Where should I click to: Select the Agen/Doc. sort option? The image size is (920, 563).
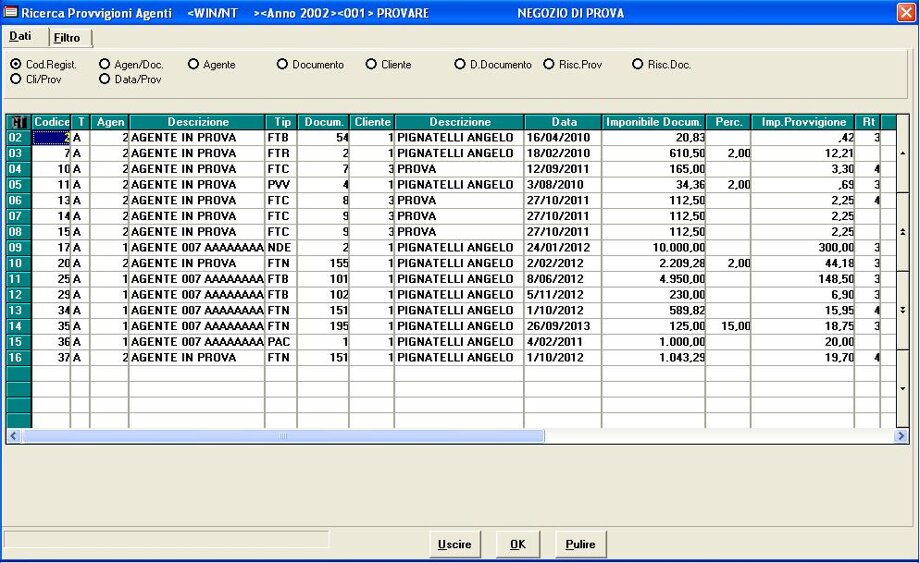[104, 65]
